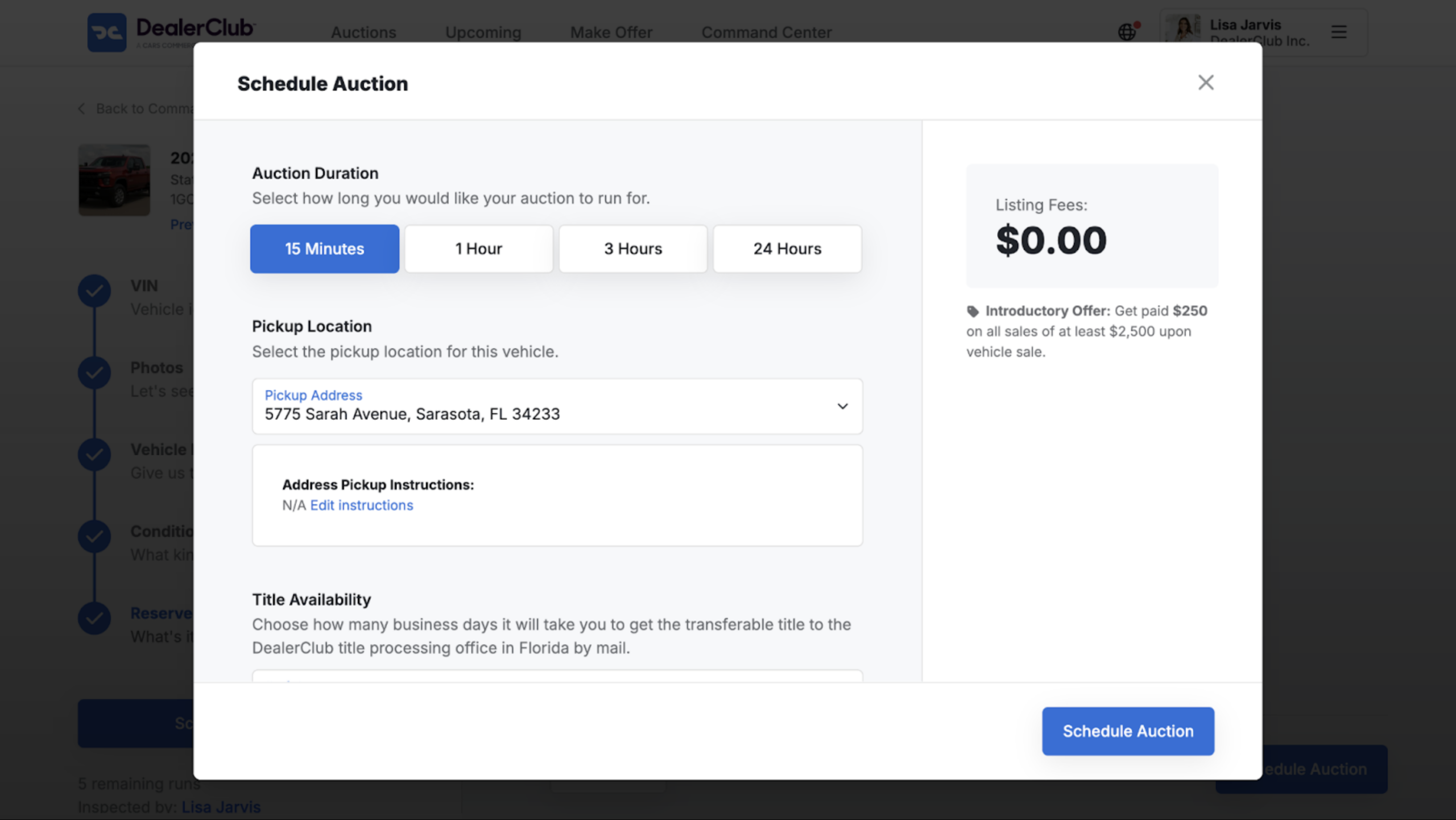
Task: Click the VIN step checkmark icon
Action: pos(94,291)
